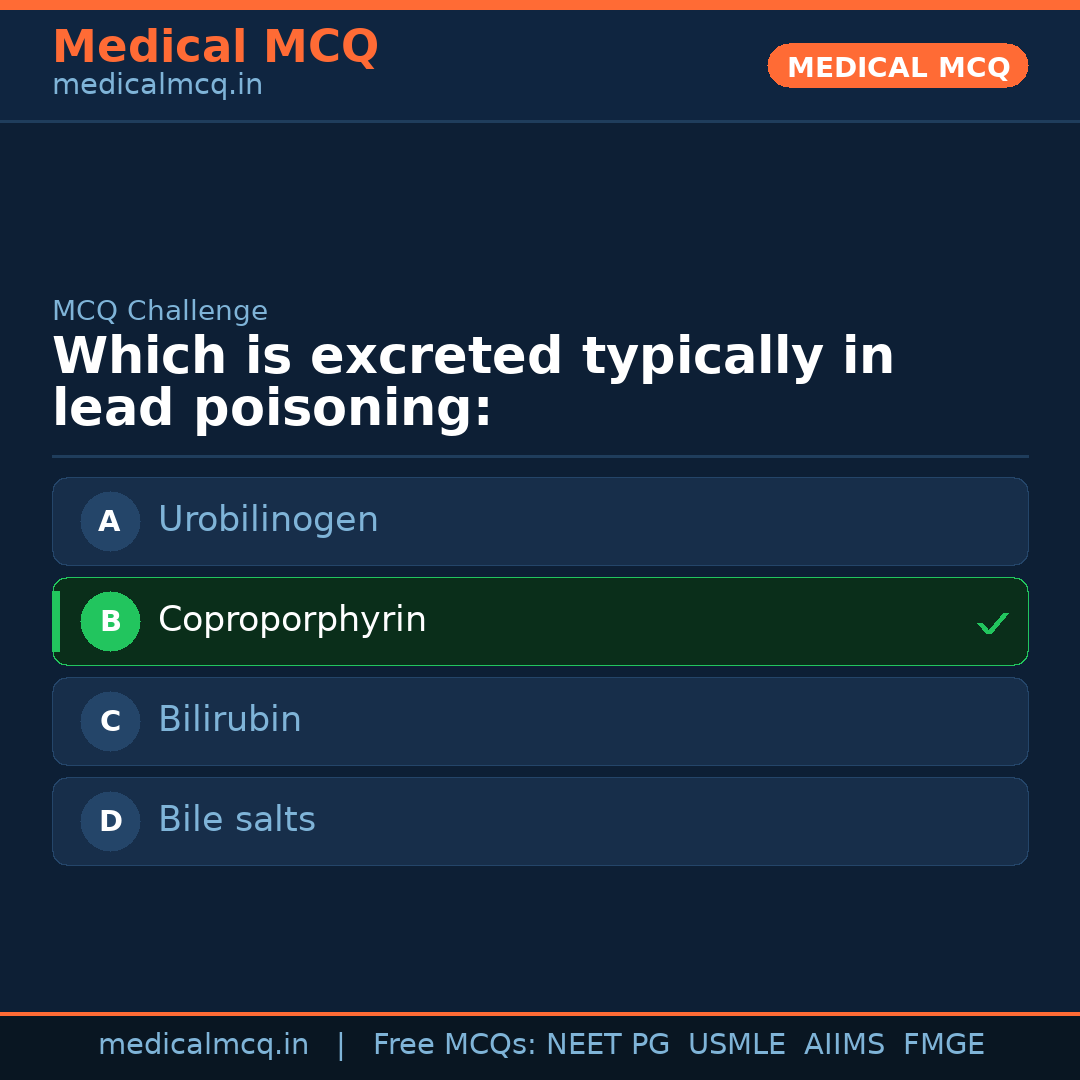
Task: Select the Bilirubin answer option
Action: click(540, 721)
